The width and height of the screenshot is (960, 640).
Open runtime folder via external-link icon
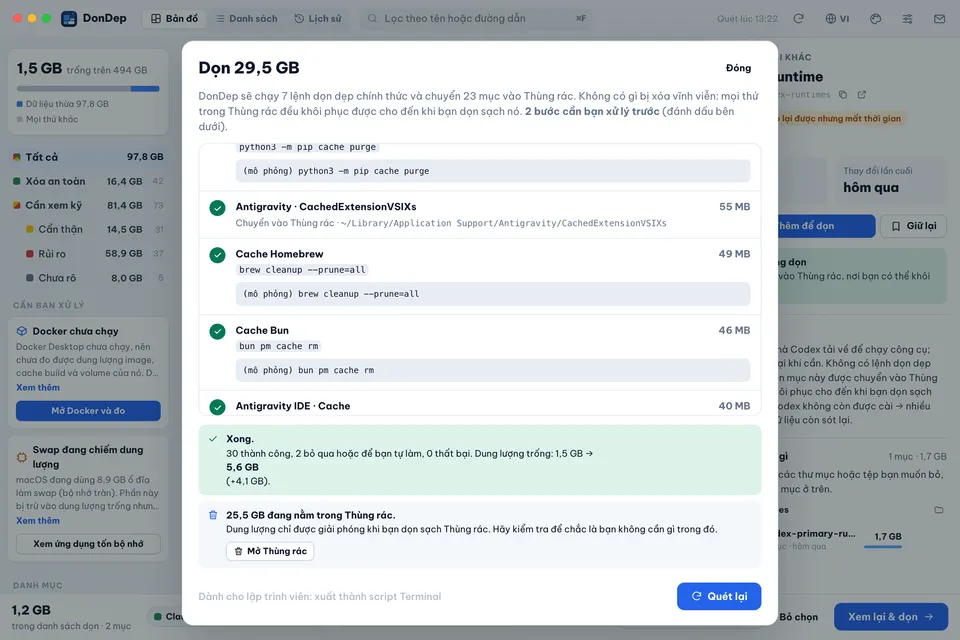tap(862, 94)
